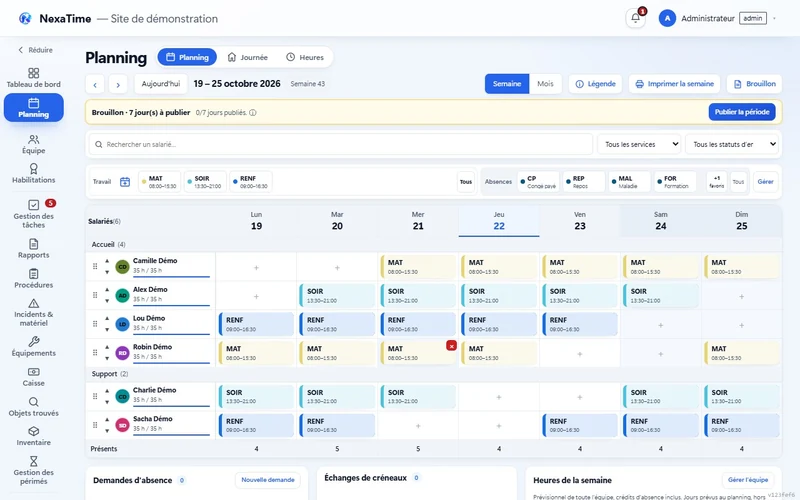Open the Inventaire section
This screenshot has height=500, width=800.
coord(34,437)
